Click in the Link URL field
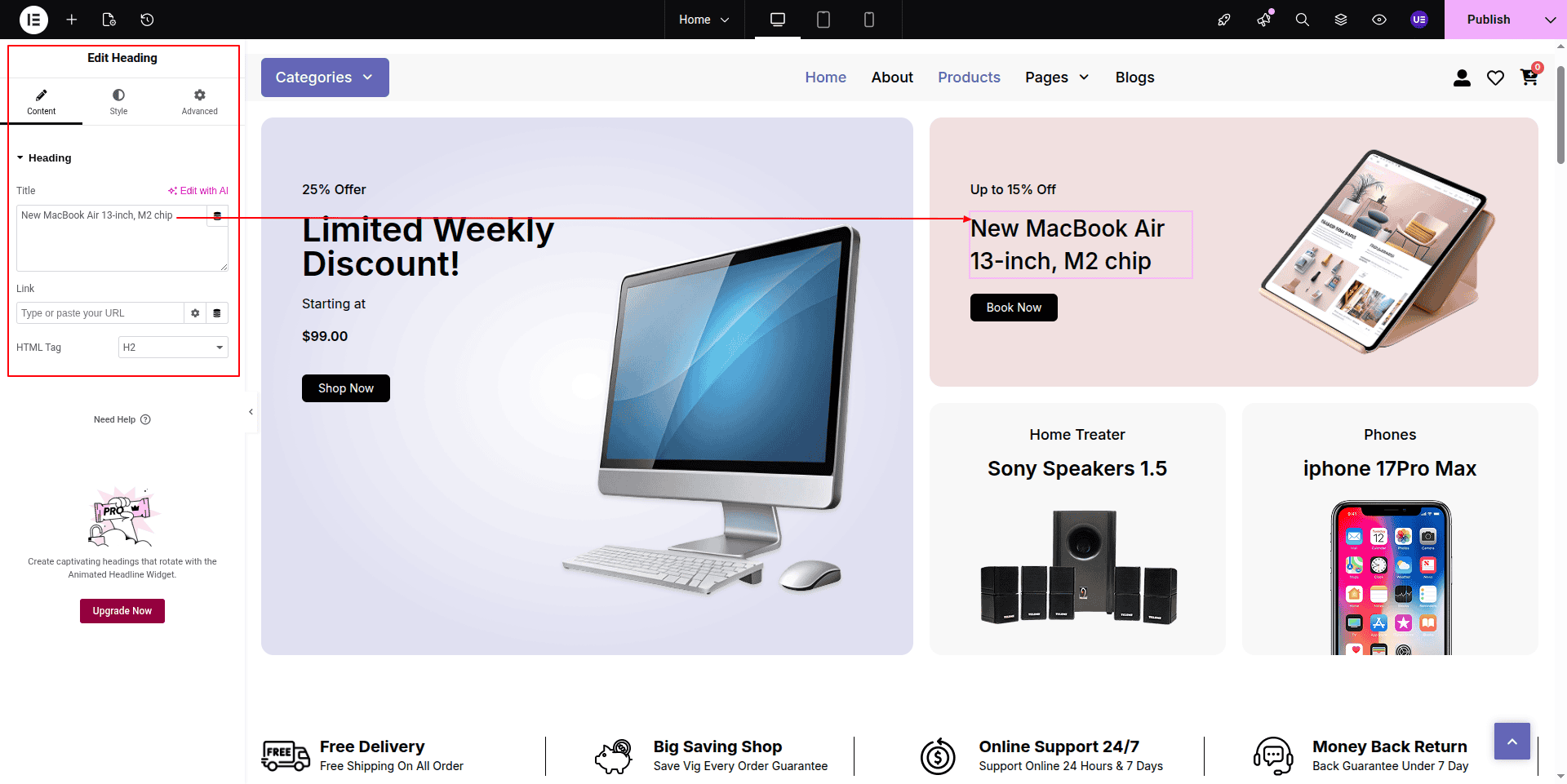Image resolution: width=1567 pixels, height=784 pixels. [x=100, y=313]
